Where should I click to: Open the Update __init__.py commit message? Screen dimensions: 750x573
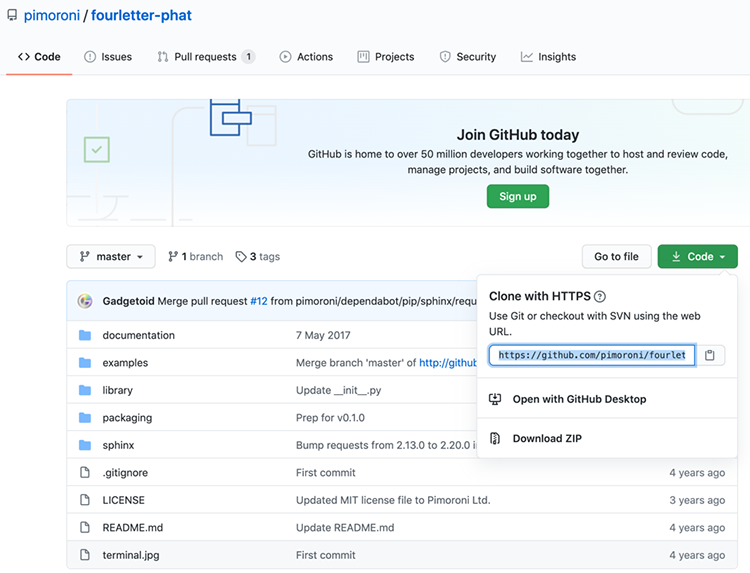point(339,390)
